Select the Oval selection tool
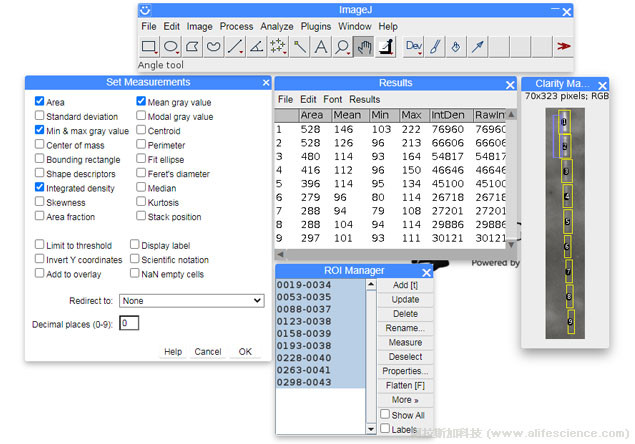Viewport: 635px width, 444px height. (171, 46)
